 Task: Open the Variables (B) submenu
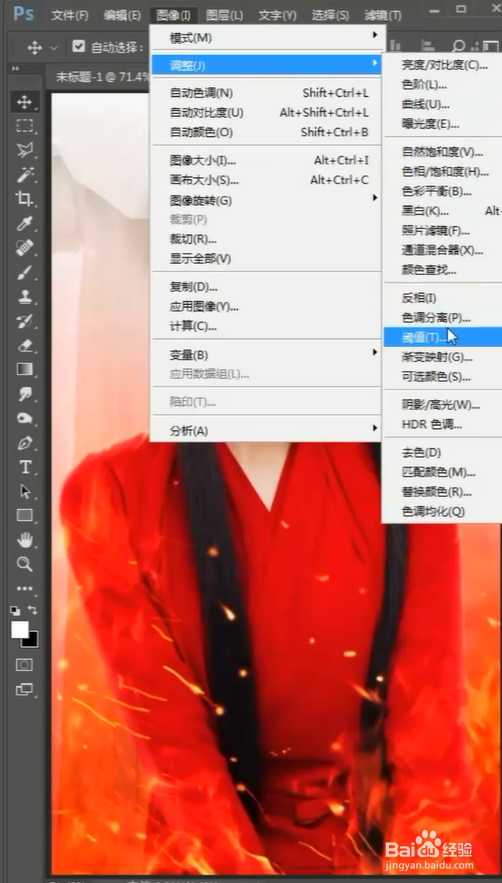tap(268, 355)
